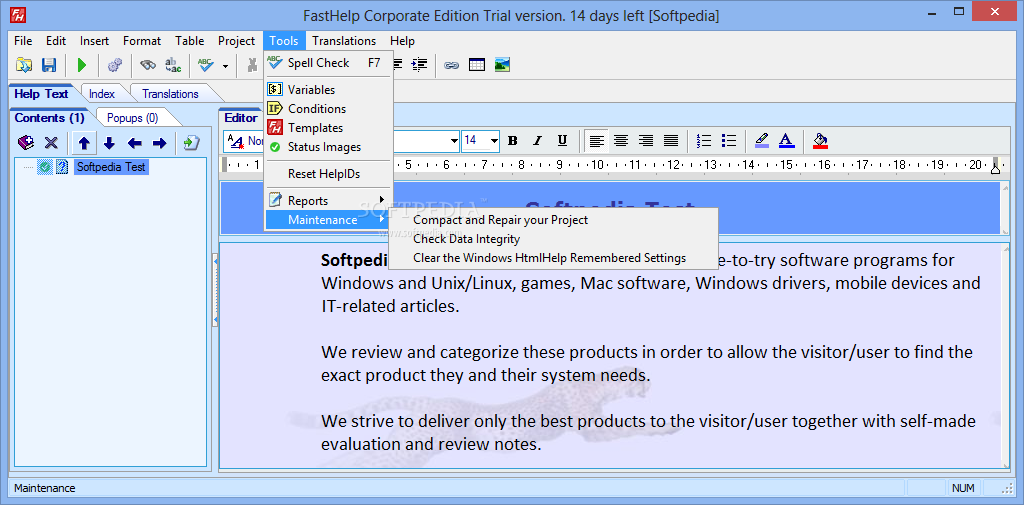Click the vertical scrollbar of the editor body
The image size is (1024, 505).
(x=1006, y=355)
